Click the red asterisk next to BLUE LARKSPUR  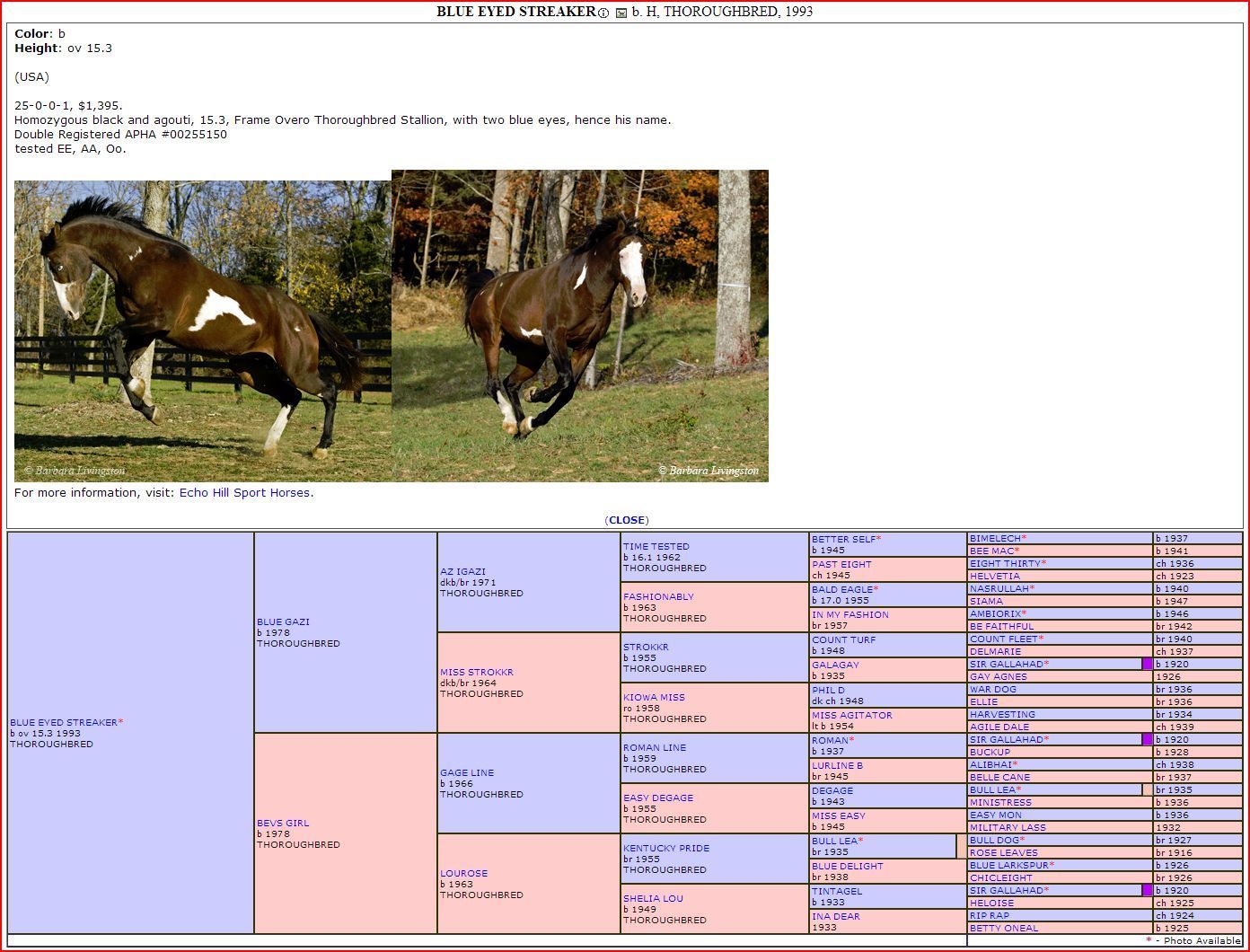pyautogui.click(x=1052, y=865)
